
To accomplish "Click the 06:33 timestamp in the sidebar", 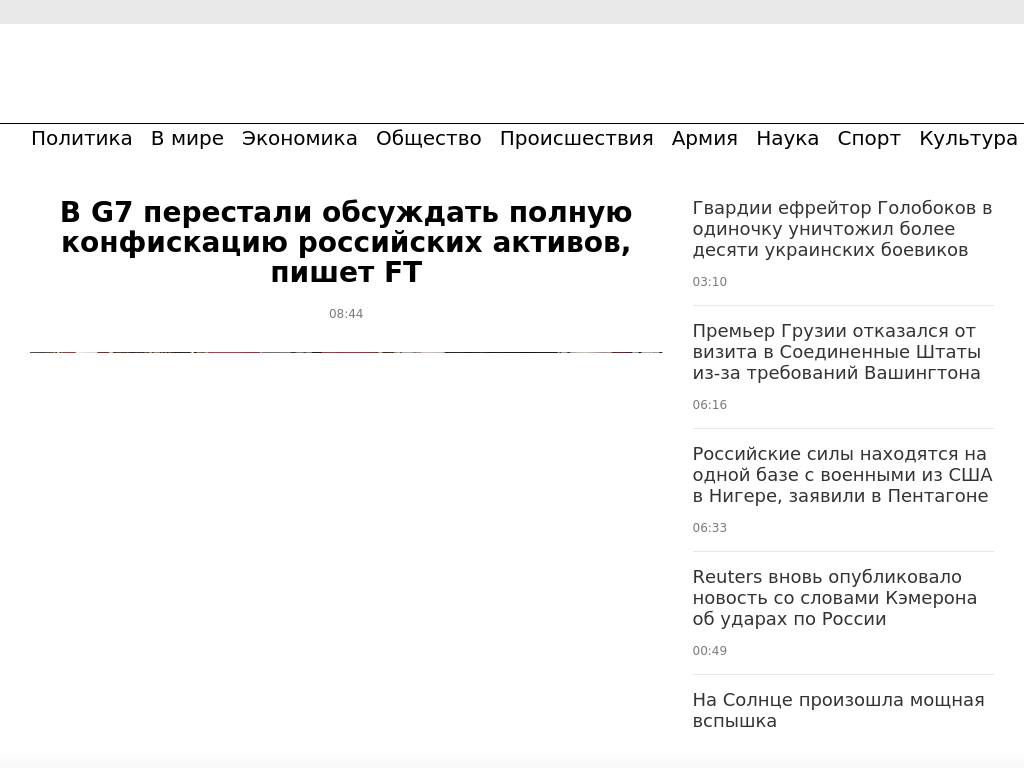I will [x=709, y=528].
